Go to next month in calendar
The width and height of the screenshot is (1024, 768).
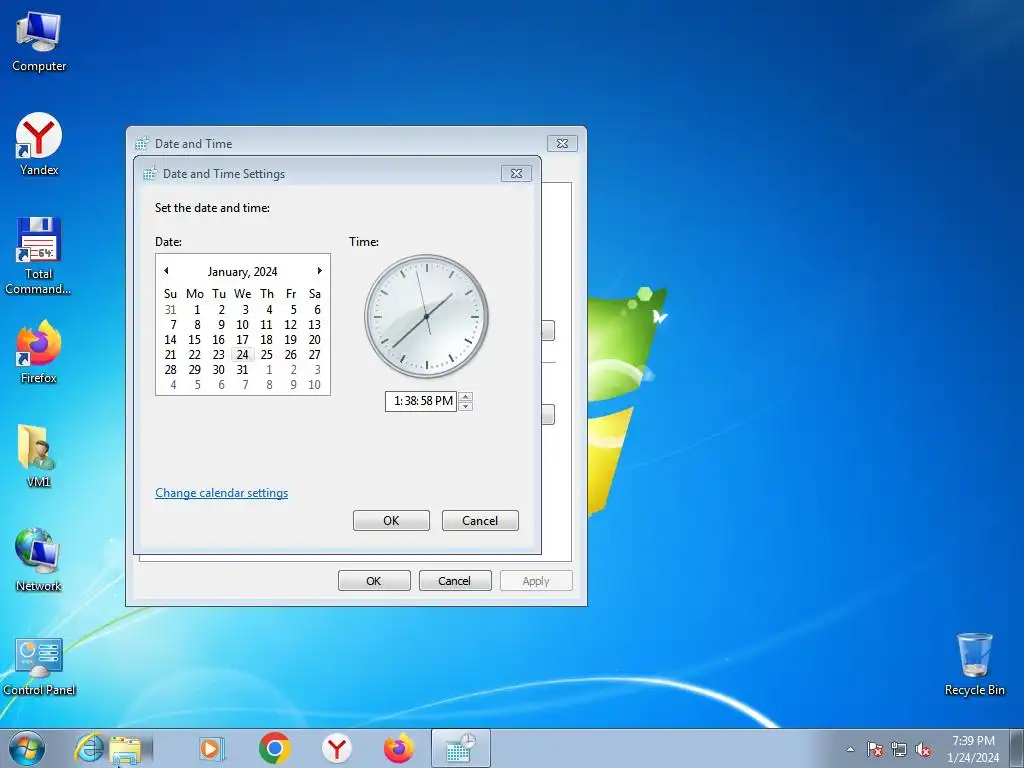[x=319, y=271]
